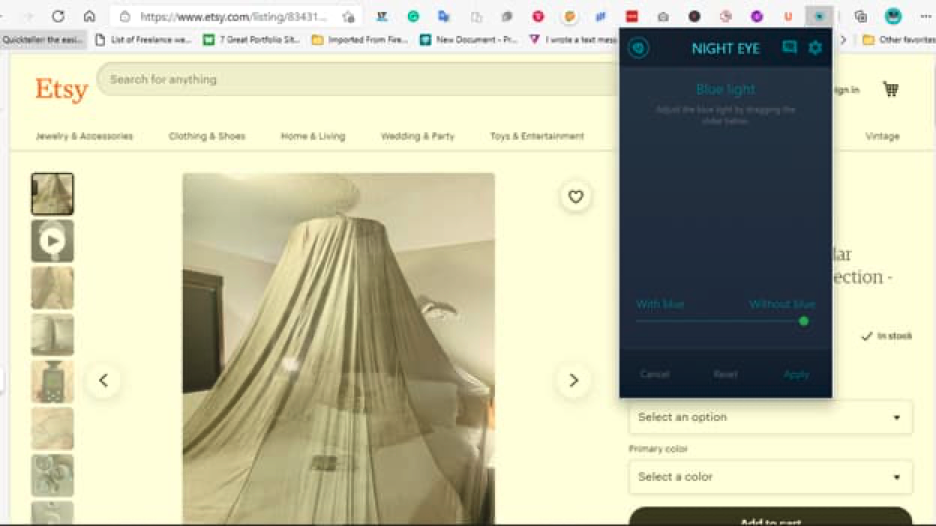Open 'List of Freelance we...' bookmark

143,39
